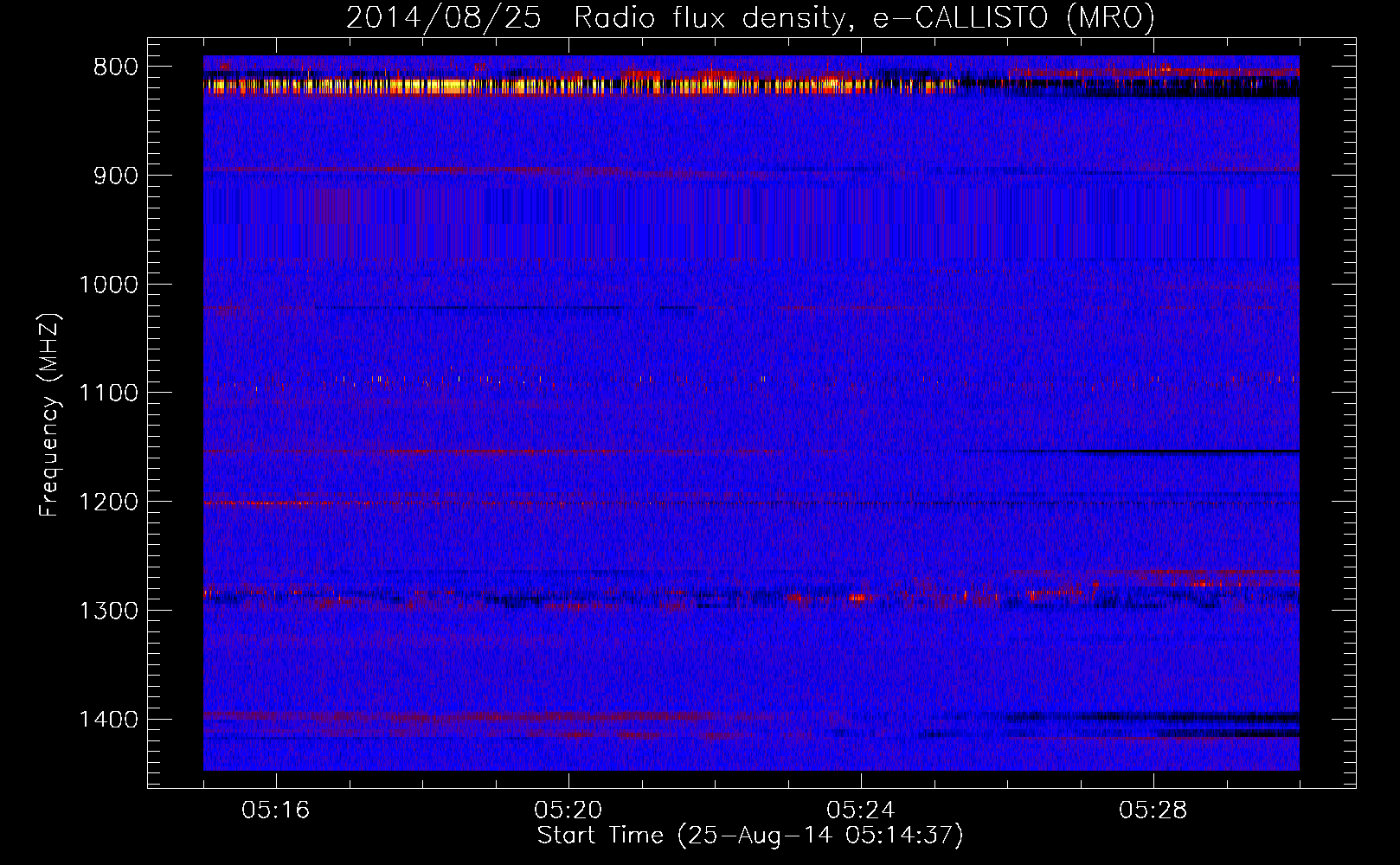The image size is (1400, 865).
Task: Click the 05:24 time tick label
Action: (x=861, y=811)
